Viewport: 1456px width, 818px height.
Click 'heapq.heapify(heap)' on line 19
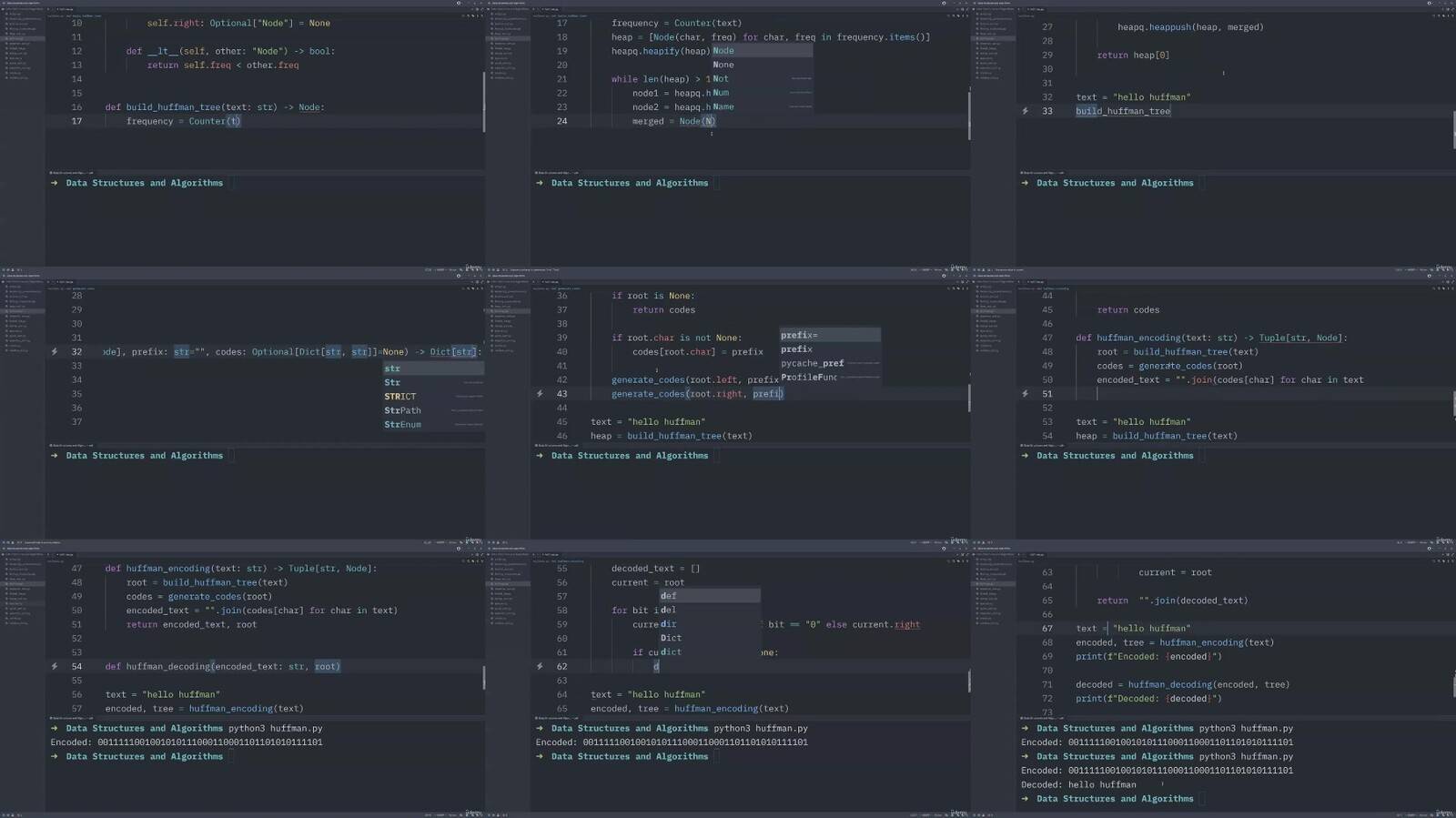pos(661,51)
